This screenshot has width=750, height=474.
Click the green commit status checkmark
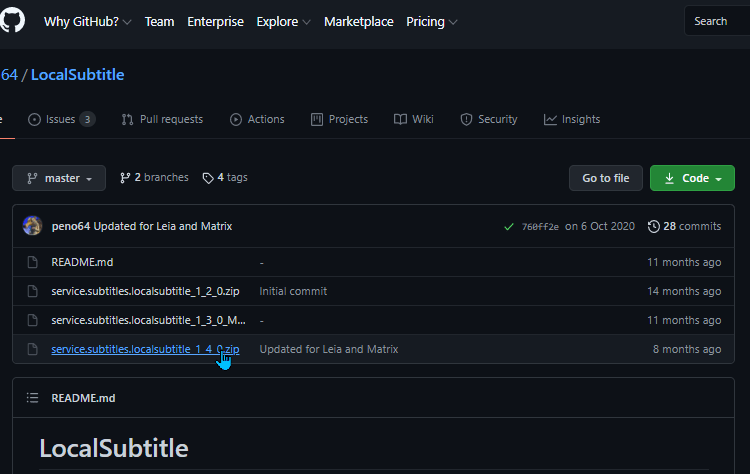tap(509, 227)
